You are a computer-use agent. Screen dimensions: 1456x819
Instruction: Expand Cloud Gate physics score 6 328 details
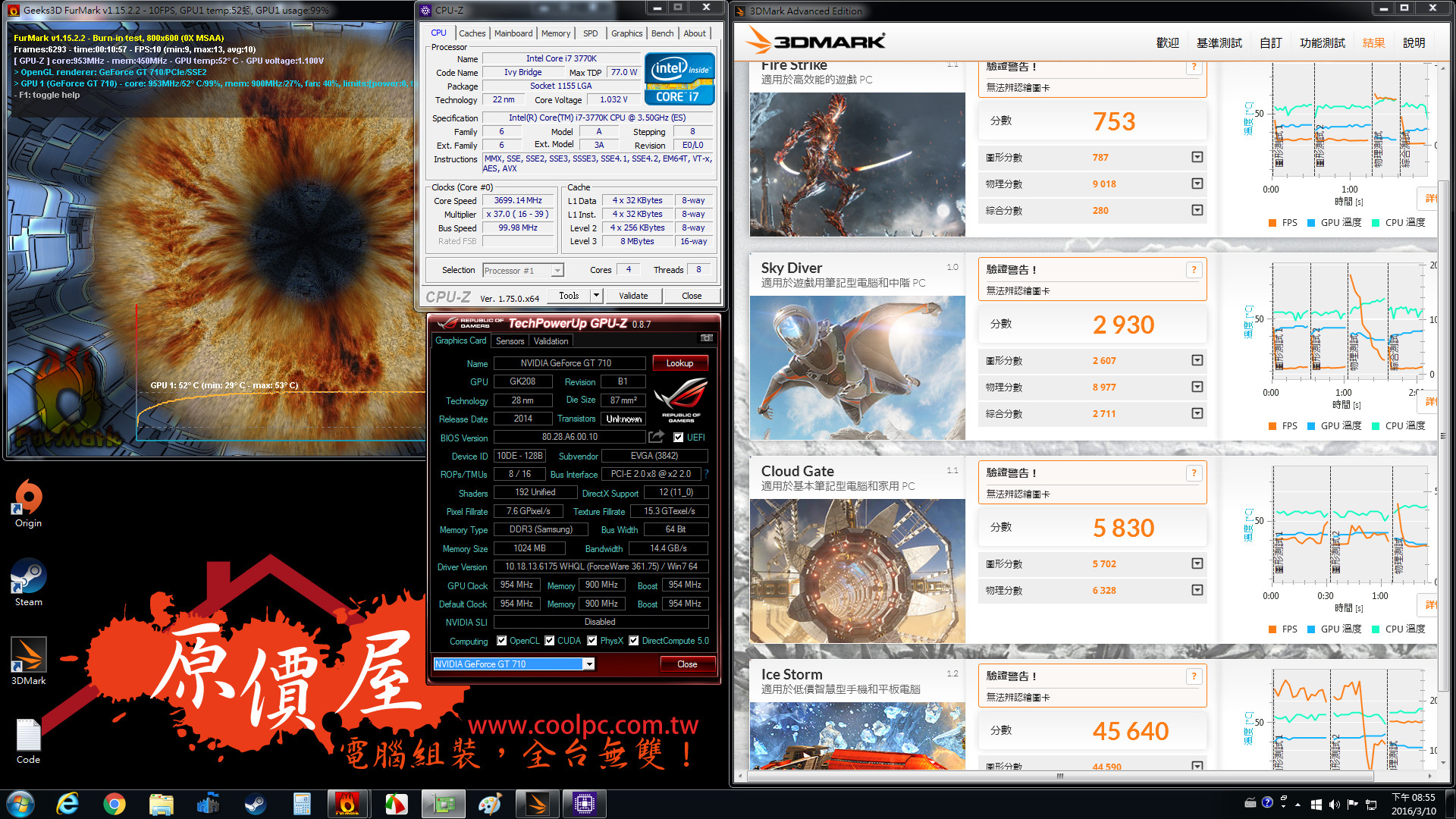point(1197,590)
